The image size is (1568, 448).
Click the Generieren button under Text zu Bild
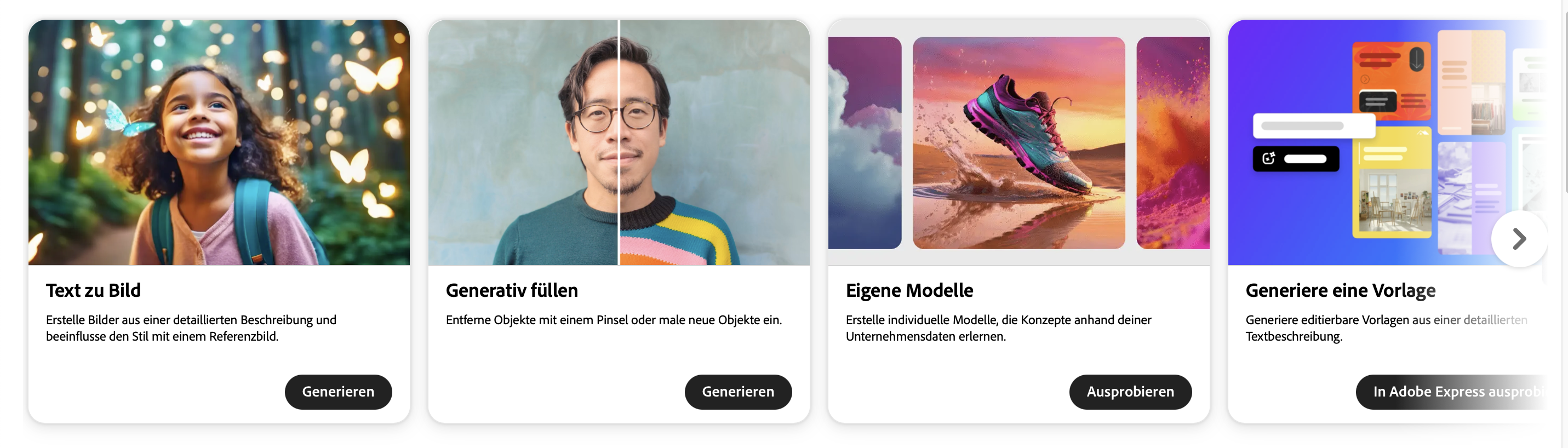[x=338, y=392]
